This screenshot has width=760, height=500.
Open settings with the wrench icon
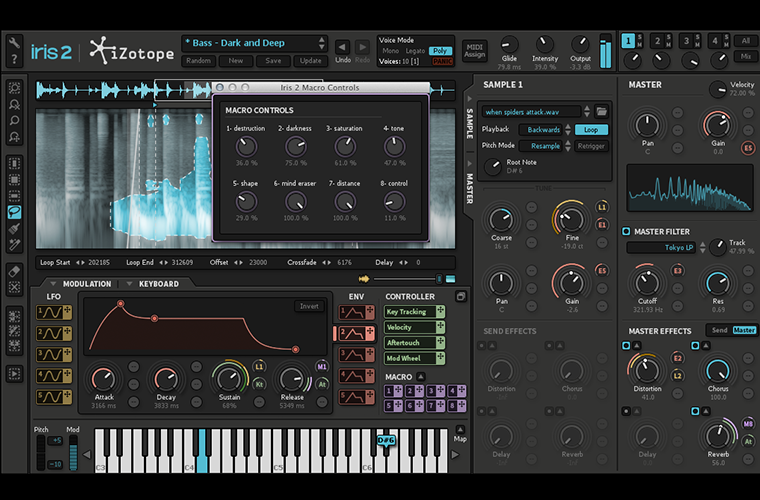pyautogui.click(x=14, y=43)
